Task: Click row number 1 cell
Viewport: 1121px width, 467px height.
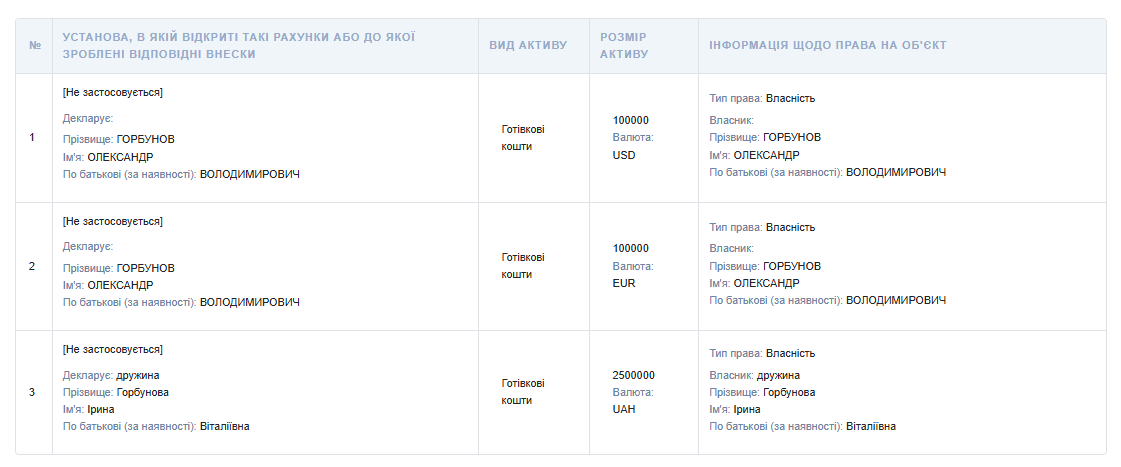Action: [x=32, y=137]
